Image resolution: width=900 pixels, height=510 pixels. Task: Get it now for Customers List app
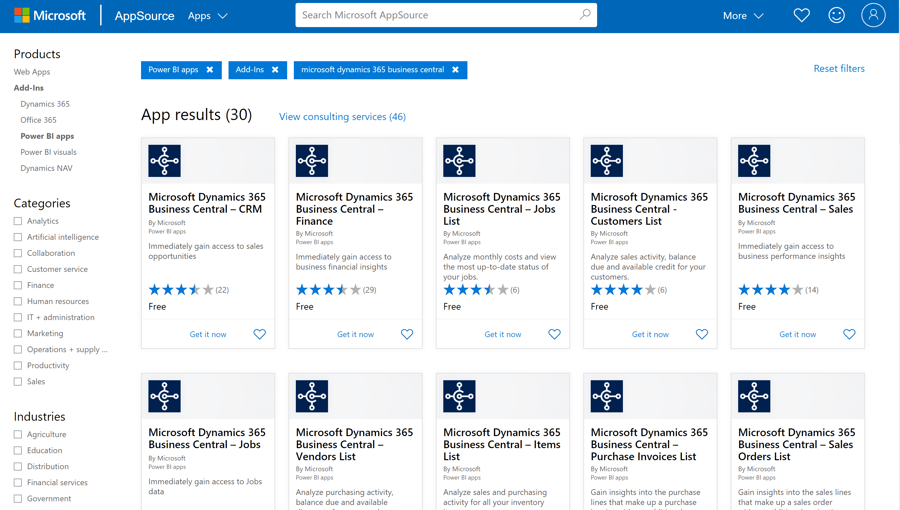click(650, 334)
